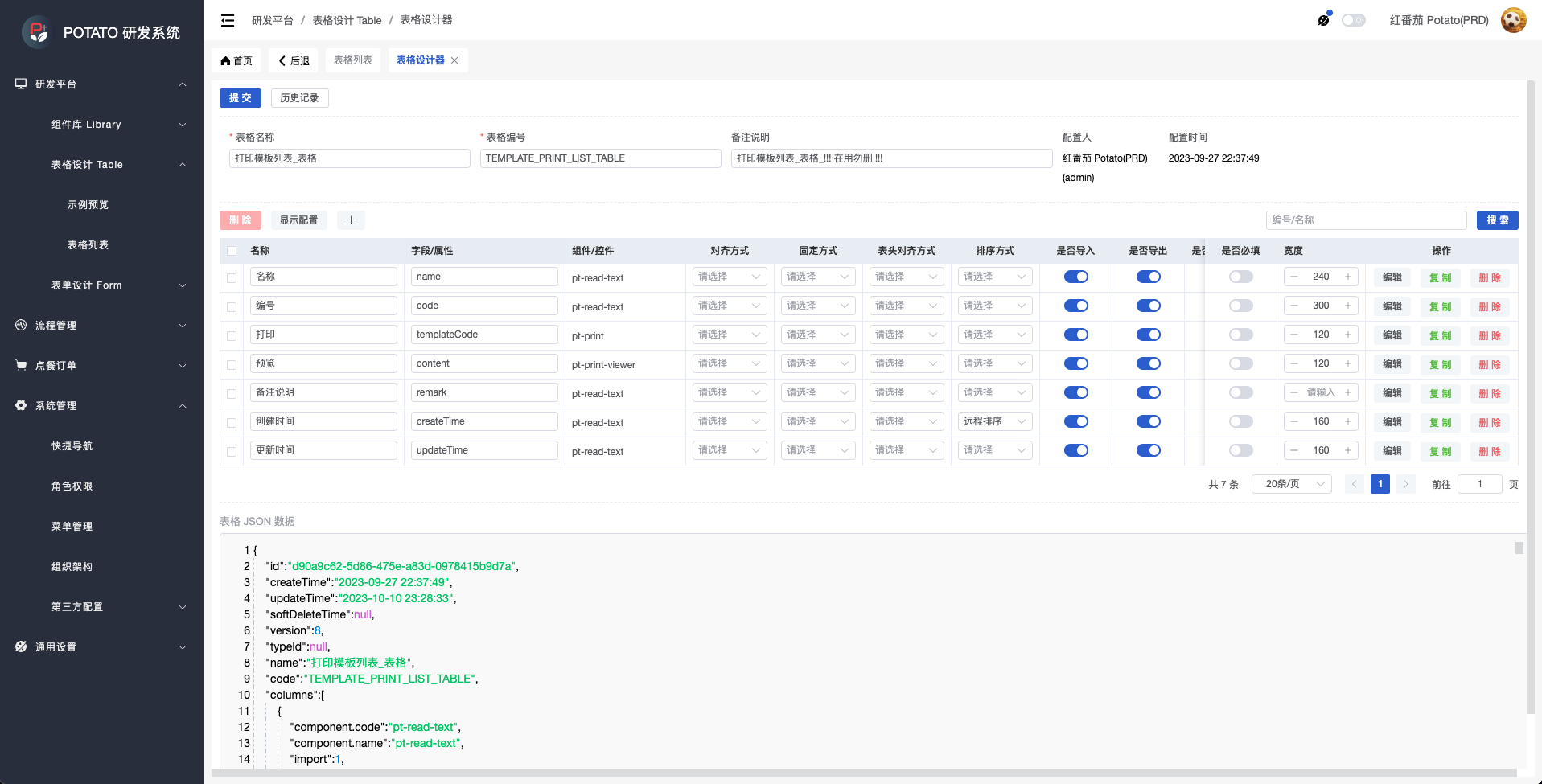
Task: Expand 第三方配置 menu
Action: [x=101, y=607]
